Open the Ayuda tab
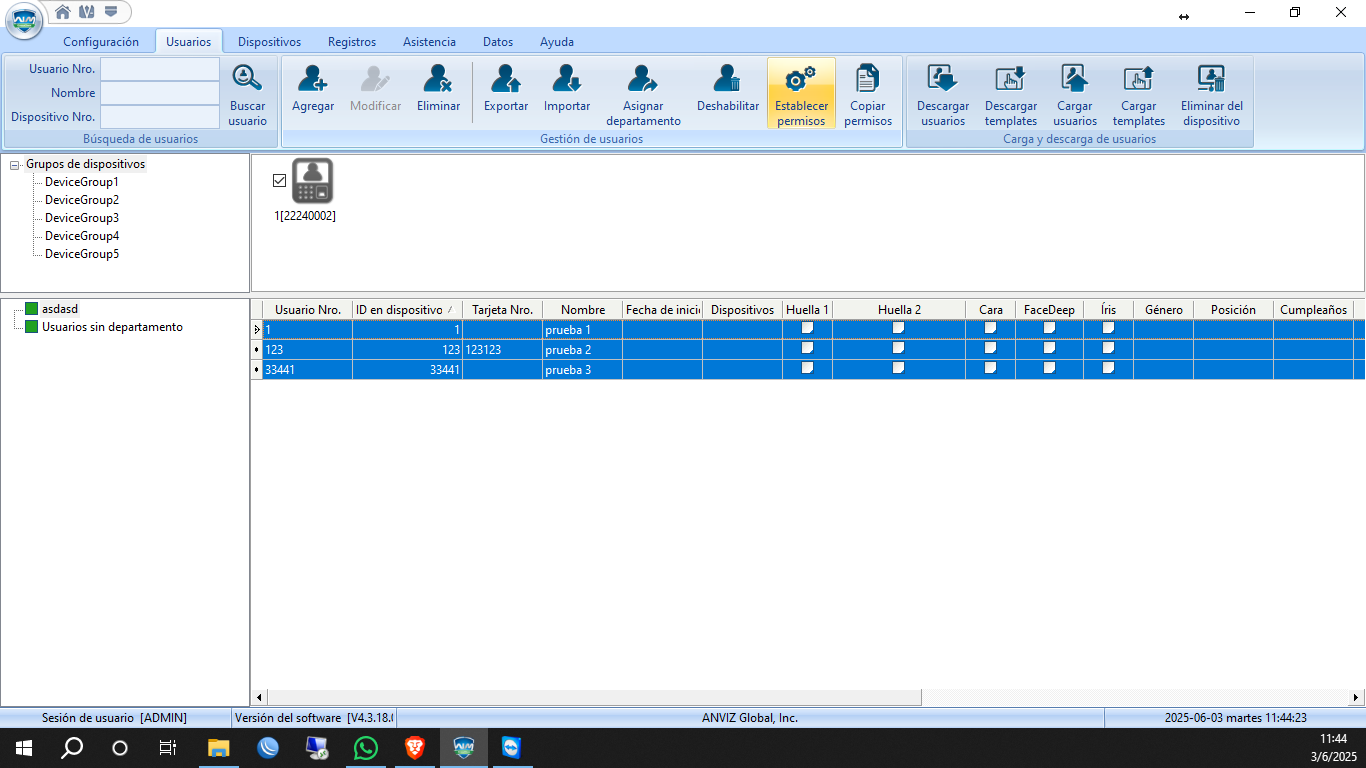Viewport: 1366px width, 768px height. point(557,42)
